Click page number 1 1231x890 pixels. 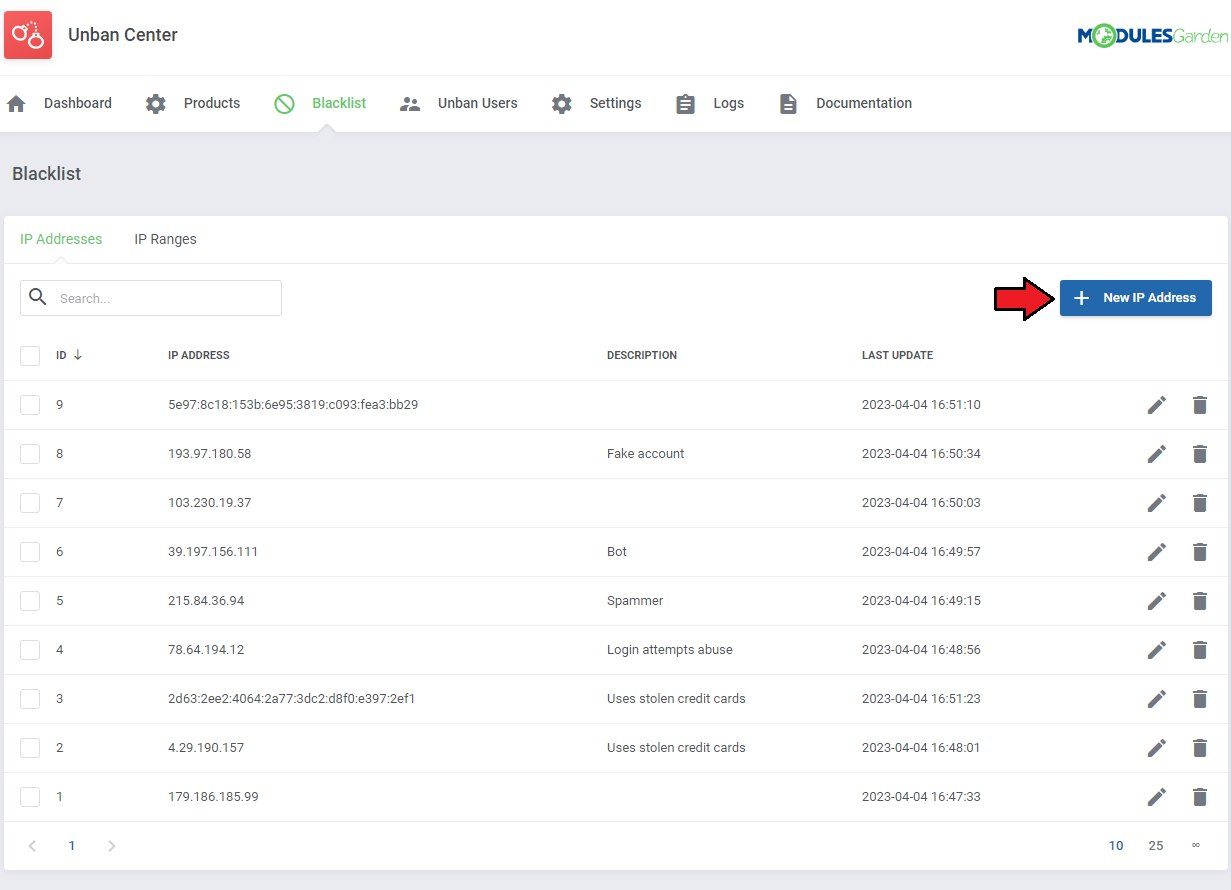(72, 846)
